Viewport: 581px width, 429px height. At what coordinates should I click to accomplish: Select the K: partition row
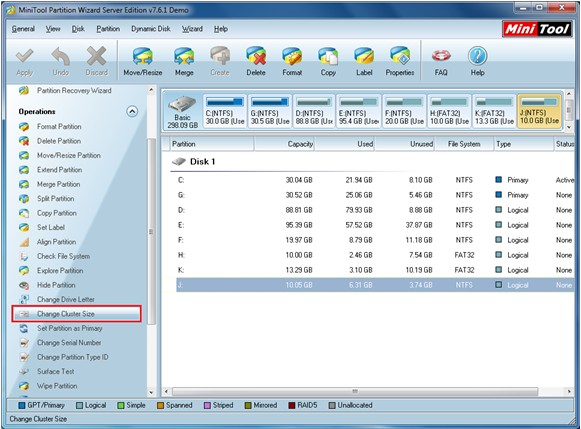pyautogui.click(x=375, y=270)
